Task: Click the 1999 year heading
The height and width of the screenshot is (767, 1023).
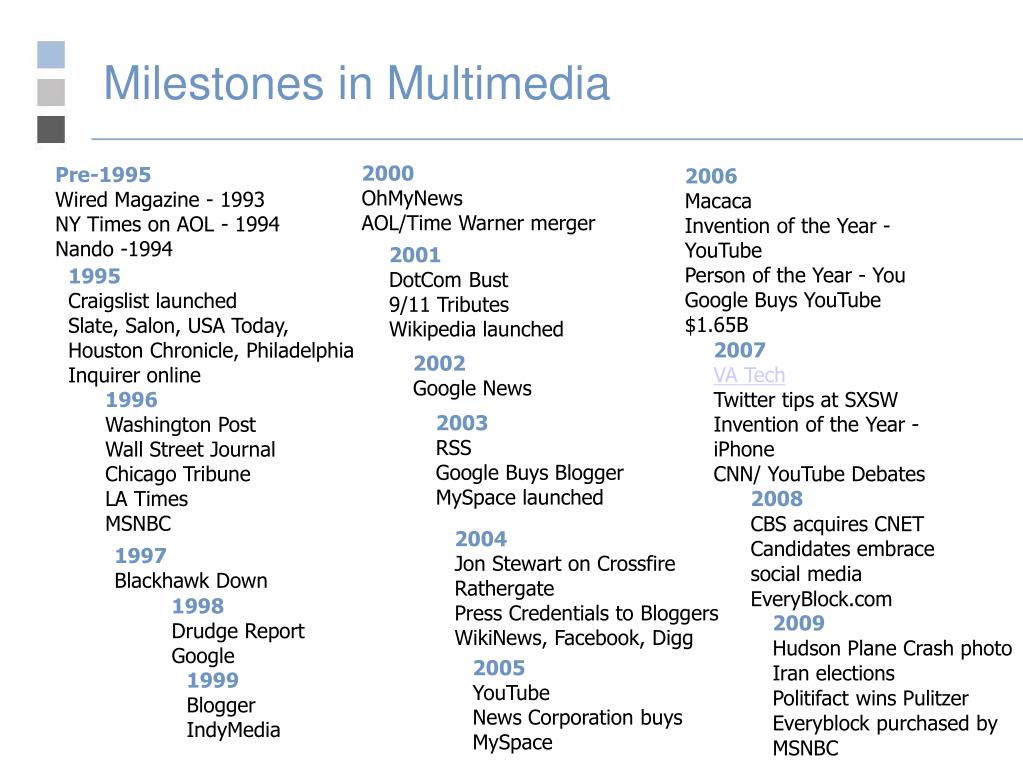Action: (213, 680)
